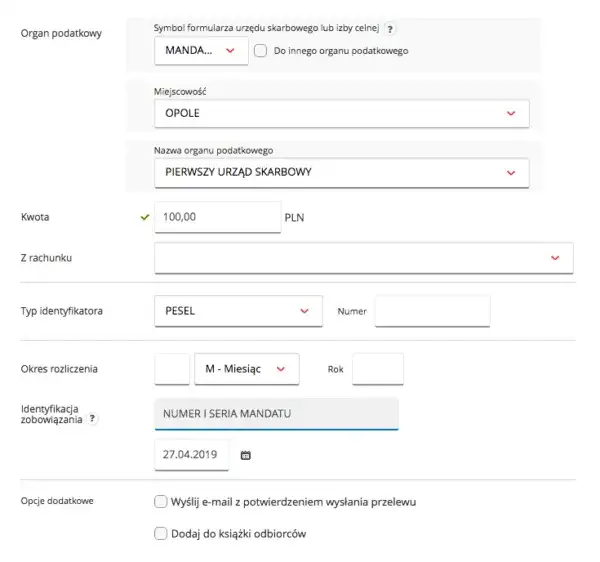Screen dimensions: 600x562
Task: Focus the Numer identifier input field
Action: tap(432, 311)
